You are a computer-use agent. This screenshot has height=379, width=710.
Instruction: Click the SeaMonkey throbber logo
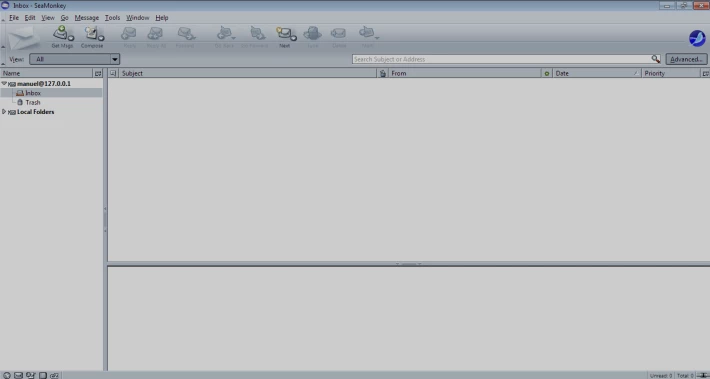(697, 38)
